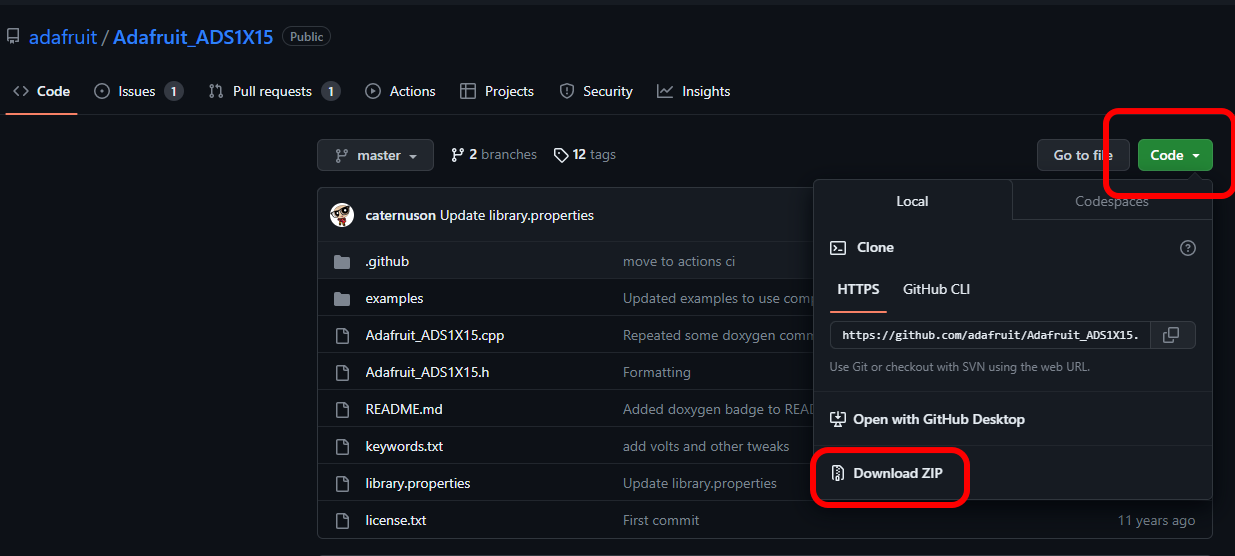View the 2 branches link
The image size is (1235, 556).
(494, 155)
